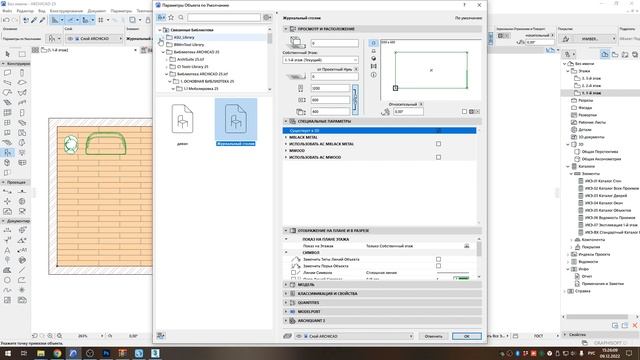Open the Файл menu
Image resolution: width=640 pixels, height=360 pixels.
7,11
